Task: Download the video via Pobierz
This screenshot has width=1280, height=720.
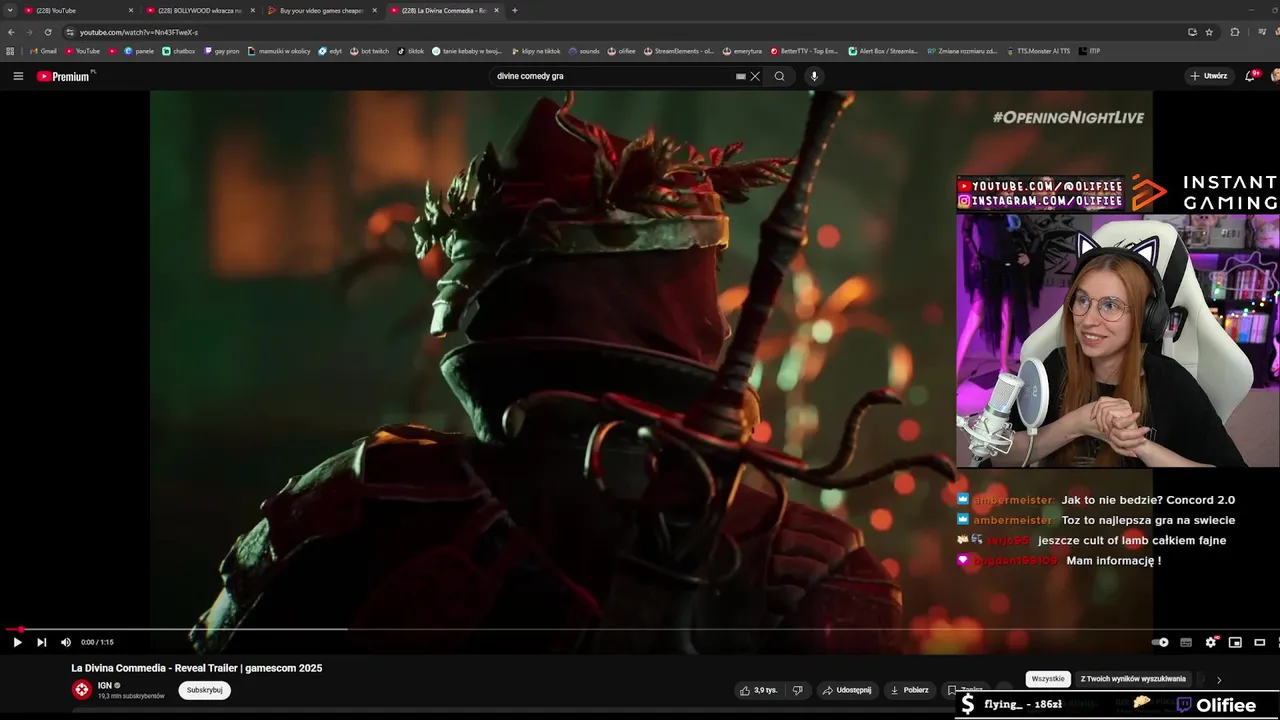Action: coord(909,690)
